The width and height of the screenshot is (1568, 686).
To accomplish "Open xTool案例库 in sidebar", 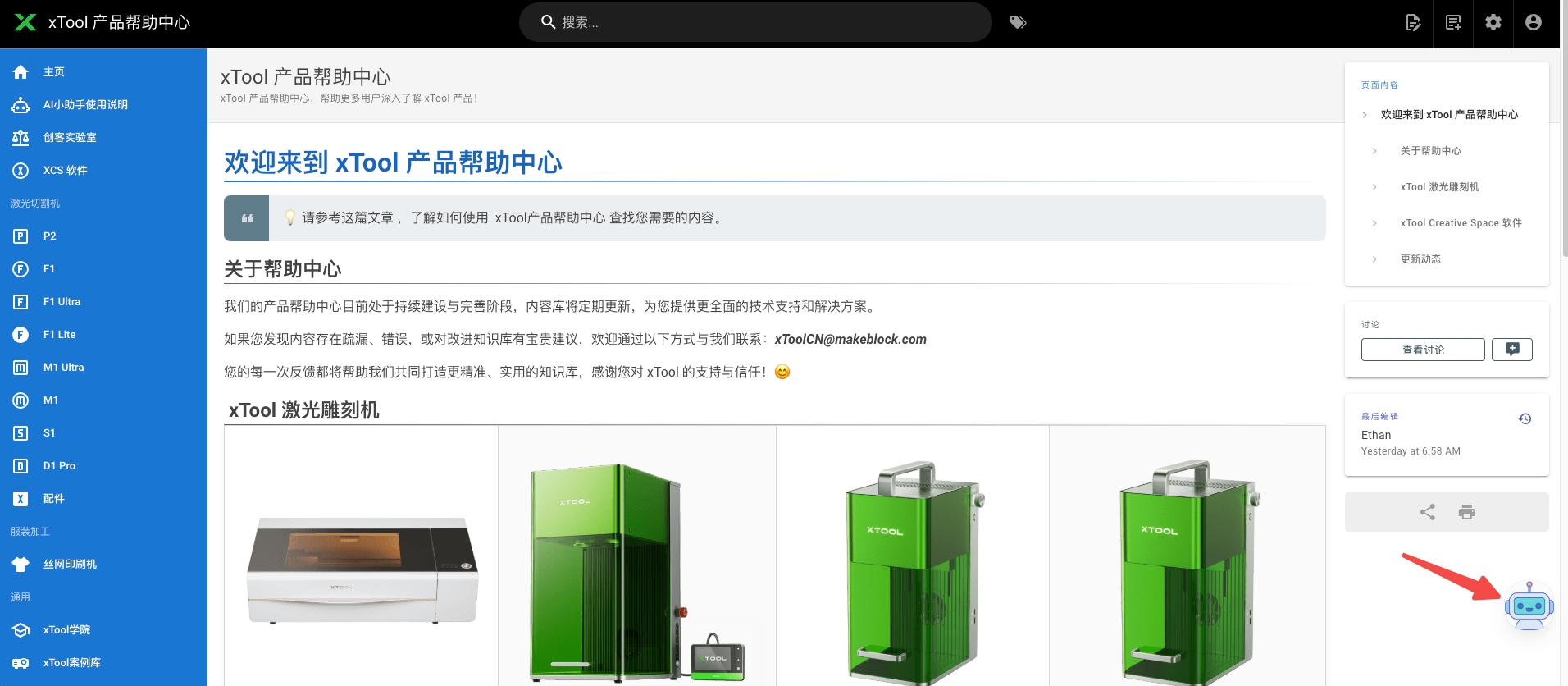I will [x=103, y=663].
